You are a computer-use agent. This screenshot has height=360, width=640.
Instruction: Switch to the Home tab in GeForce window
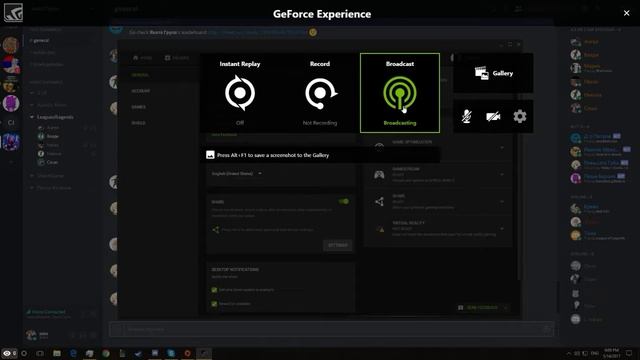142,58
